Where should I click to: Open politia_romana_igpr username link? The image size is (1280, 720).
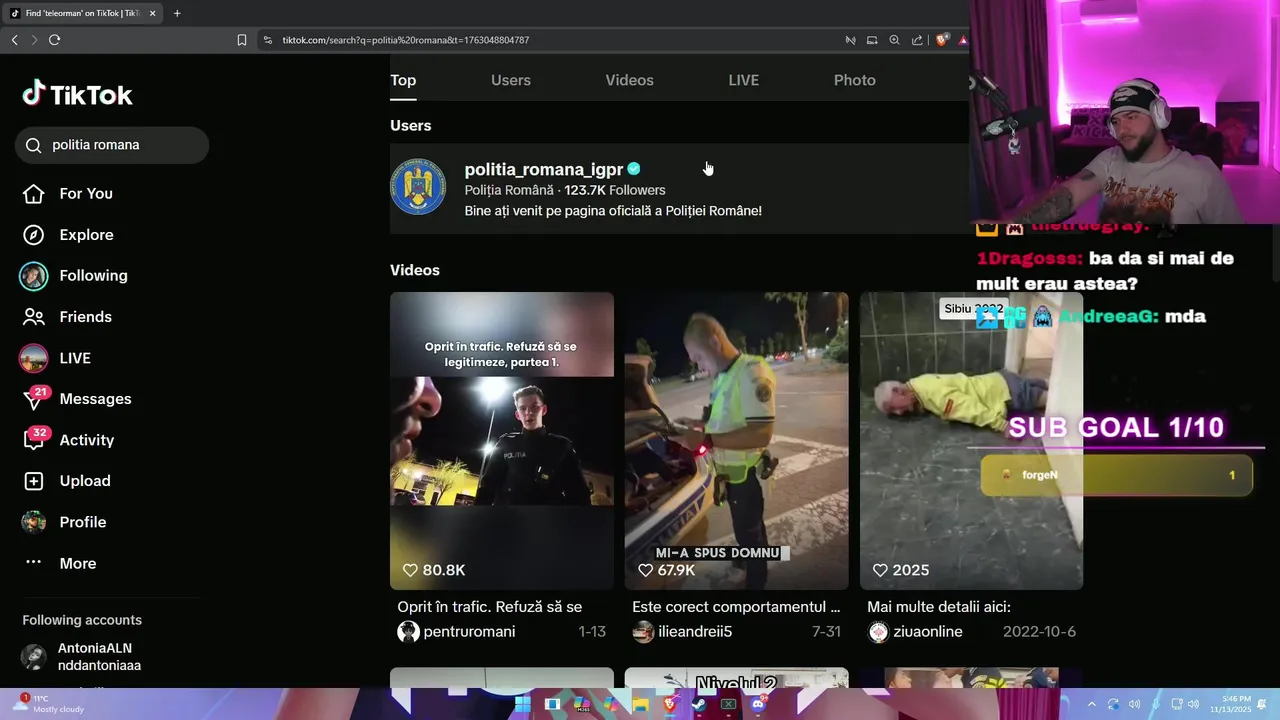tap(544, 169)
